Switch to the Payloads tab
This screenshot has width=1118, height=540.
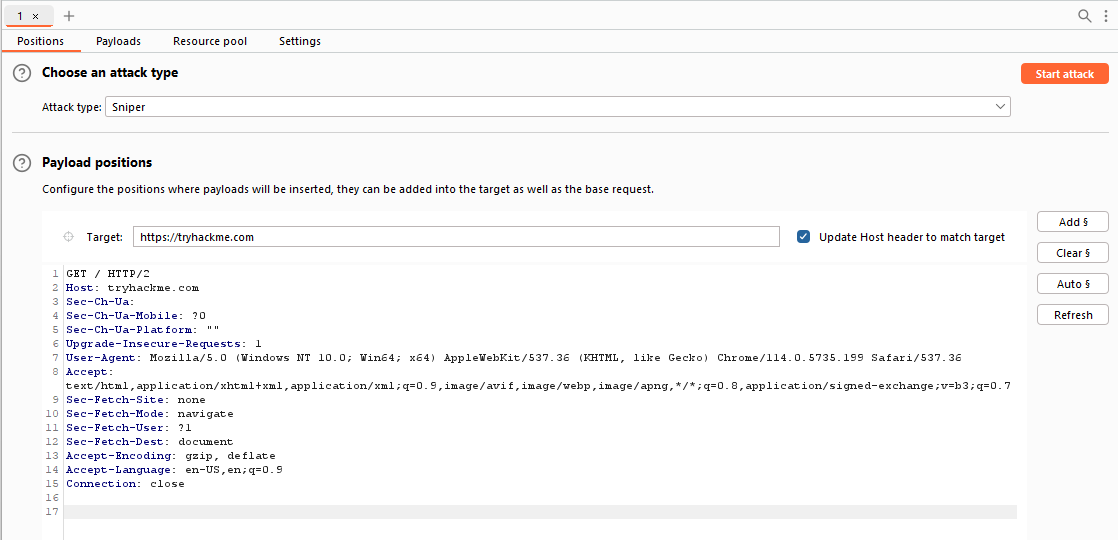[x=118, y=41]
